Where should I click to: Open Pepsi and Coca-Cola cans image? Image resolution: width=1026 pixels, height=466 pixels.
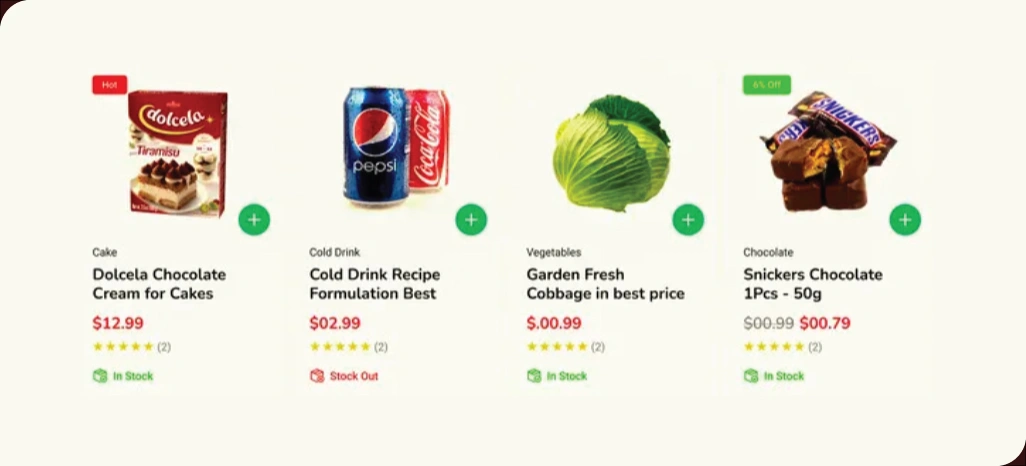point(397,147)
